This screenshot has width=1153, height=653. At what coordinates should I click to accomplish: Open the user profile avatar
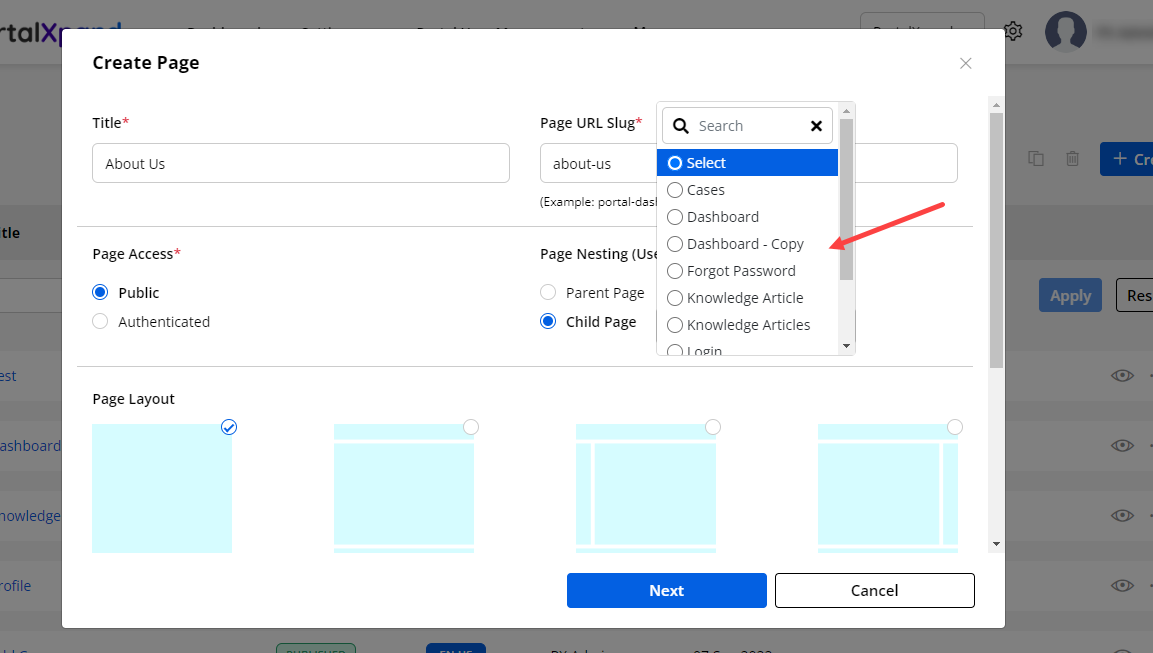[1065, 31]
